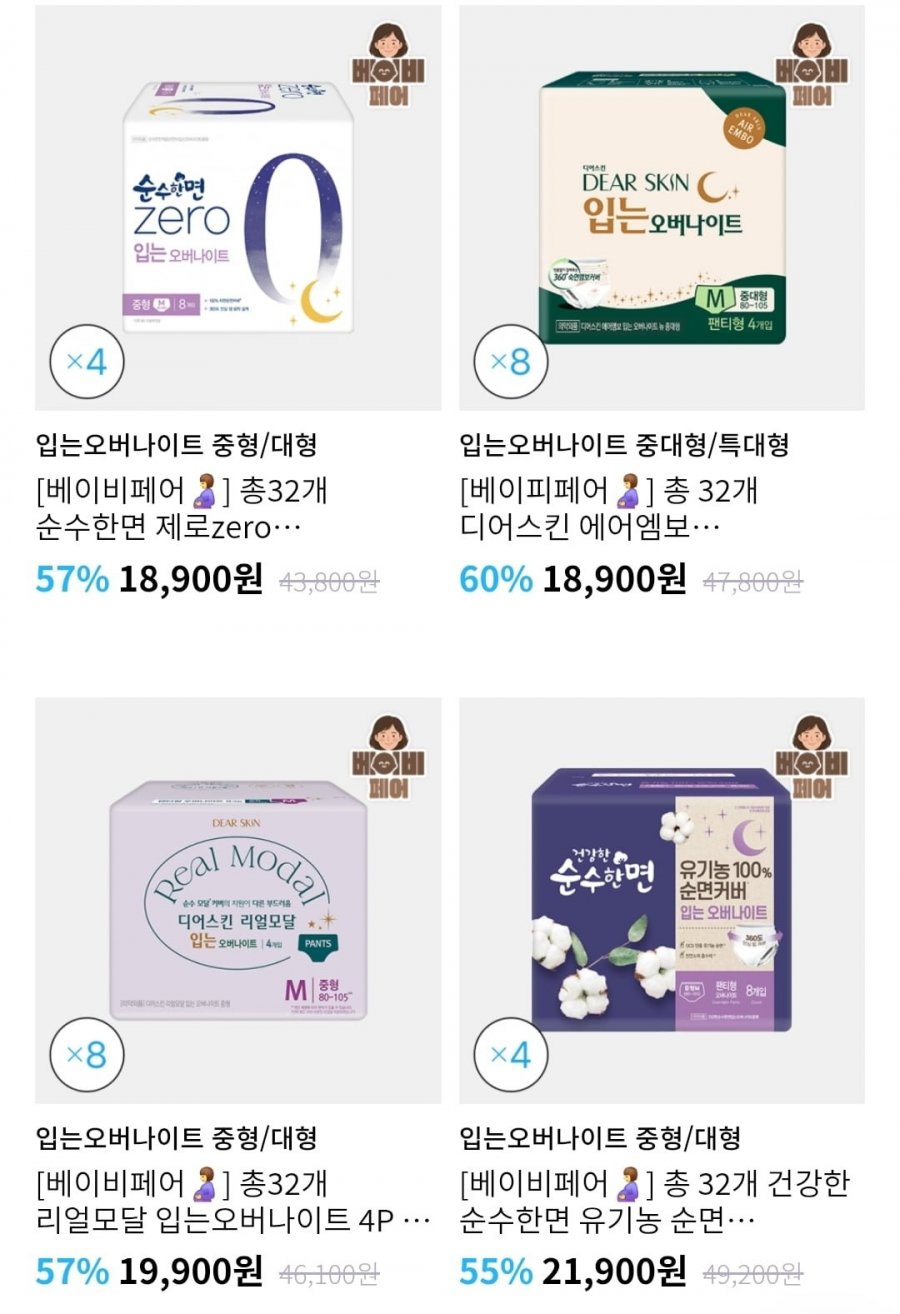Click the 19,900원 price of 리얼모달

[191, 1272]
